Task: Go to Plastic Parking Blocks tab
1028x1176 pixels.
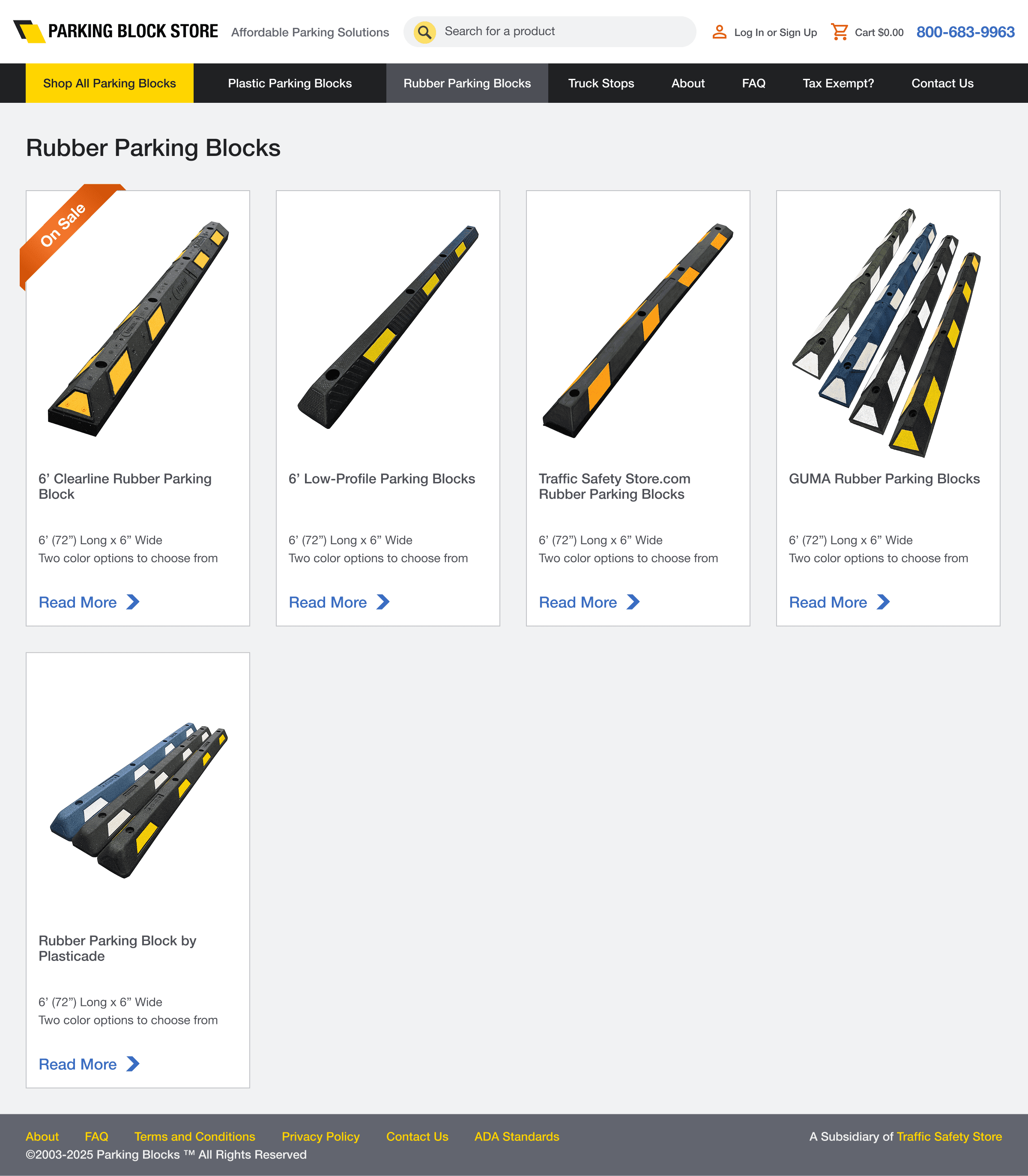Action: [290, 83]
